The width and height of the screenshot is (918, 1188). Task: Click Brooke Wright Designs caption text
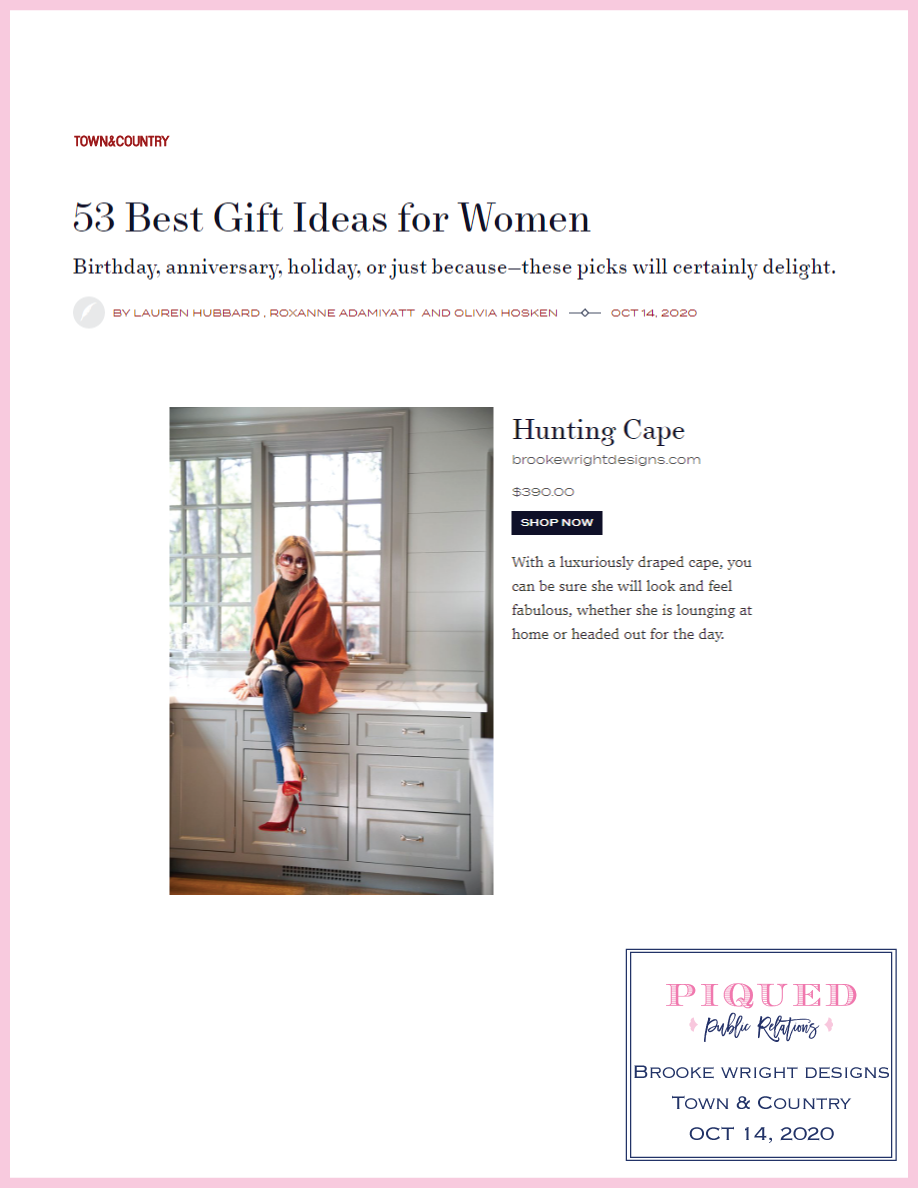coord(761,1072)
